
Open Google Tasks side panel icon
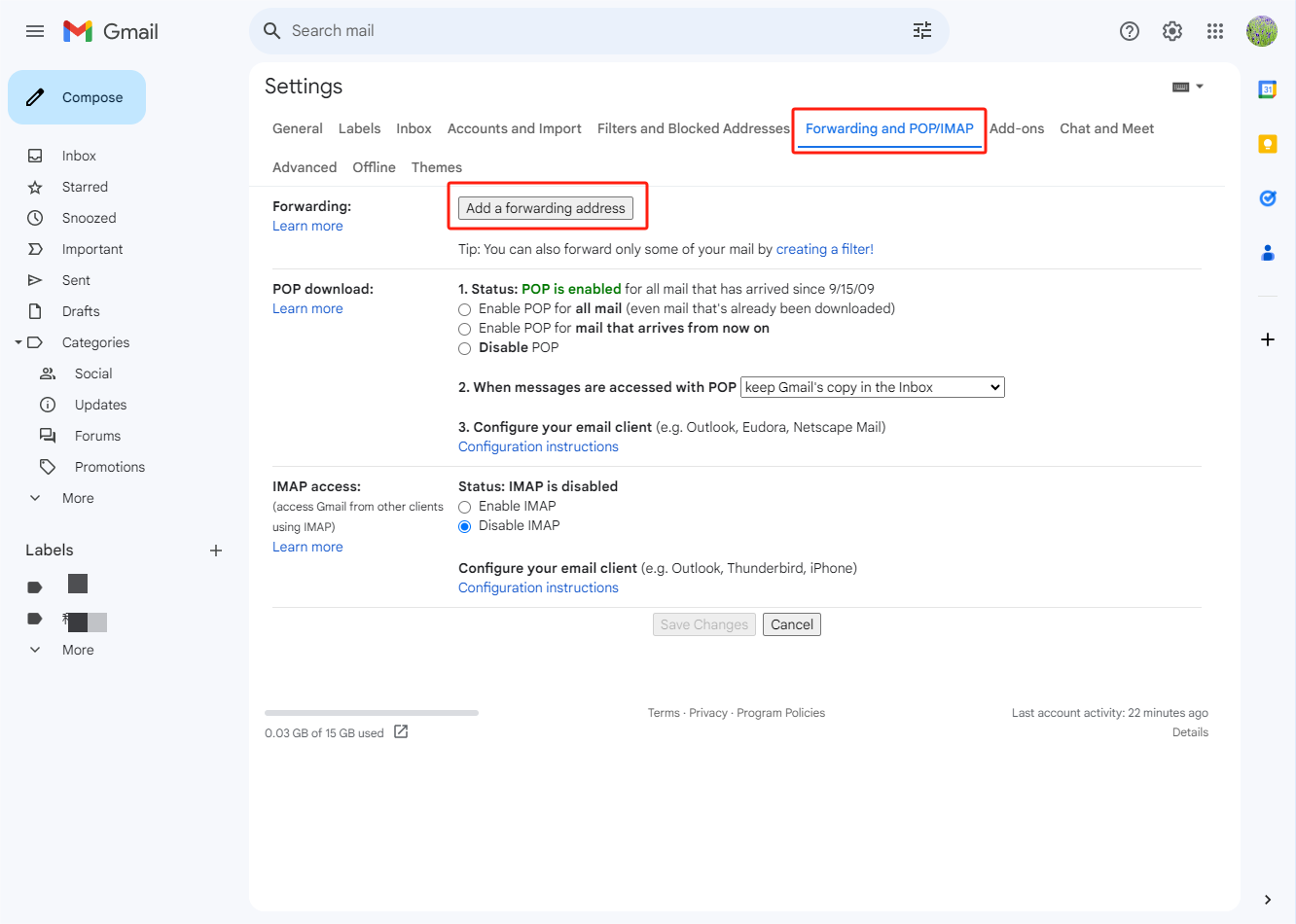coord(1267,198)
